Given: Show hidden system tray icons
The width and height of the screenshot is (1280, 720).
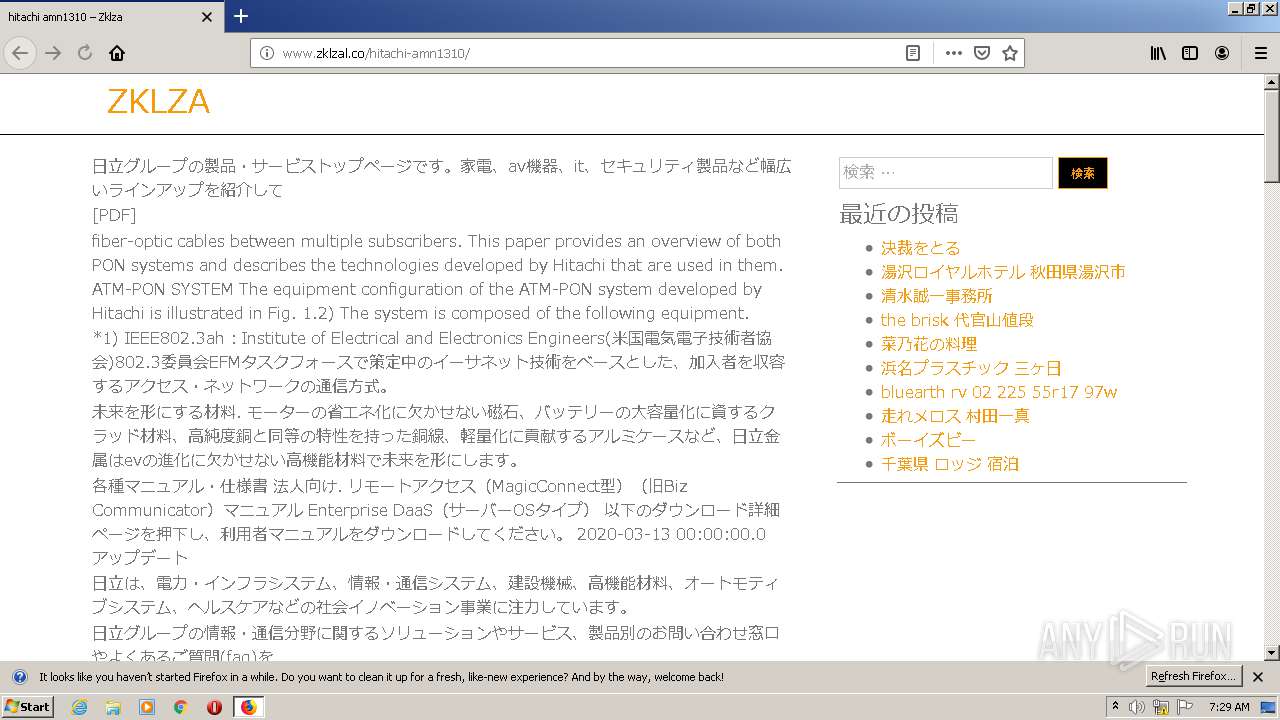Looking at the screenshot, I should [1115, 707].
